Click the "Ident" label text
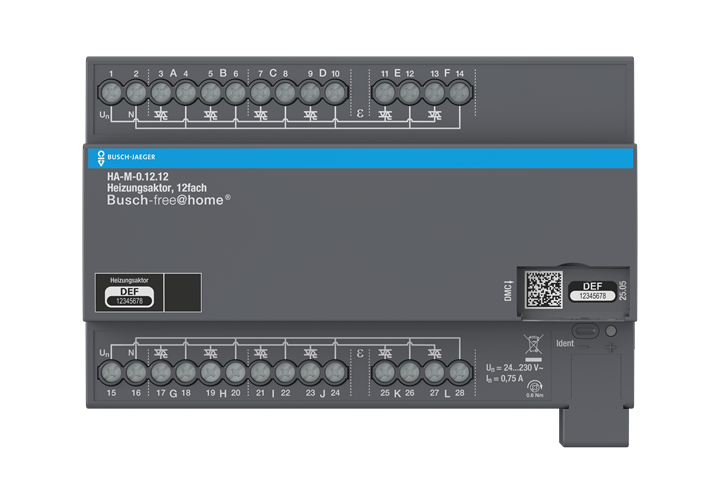This screenshot has height=504, width=720. [x=565, y=343]
